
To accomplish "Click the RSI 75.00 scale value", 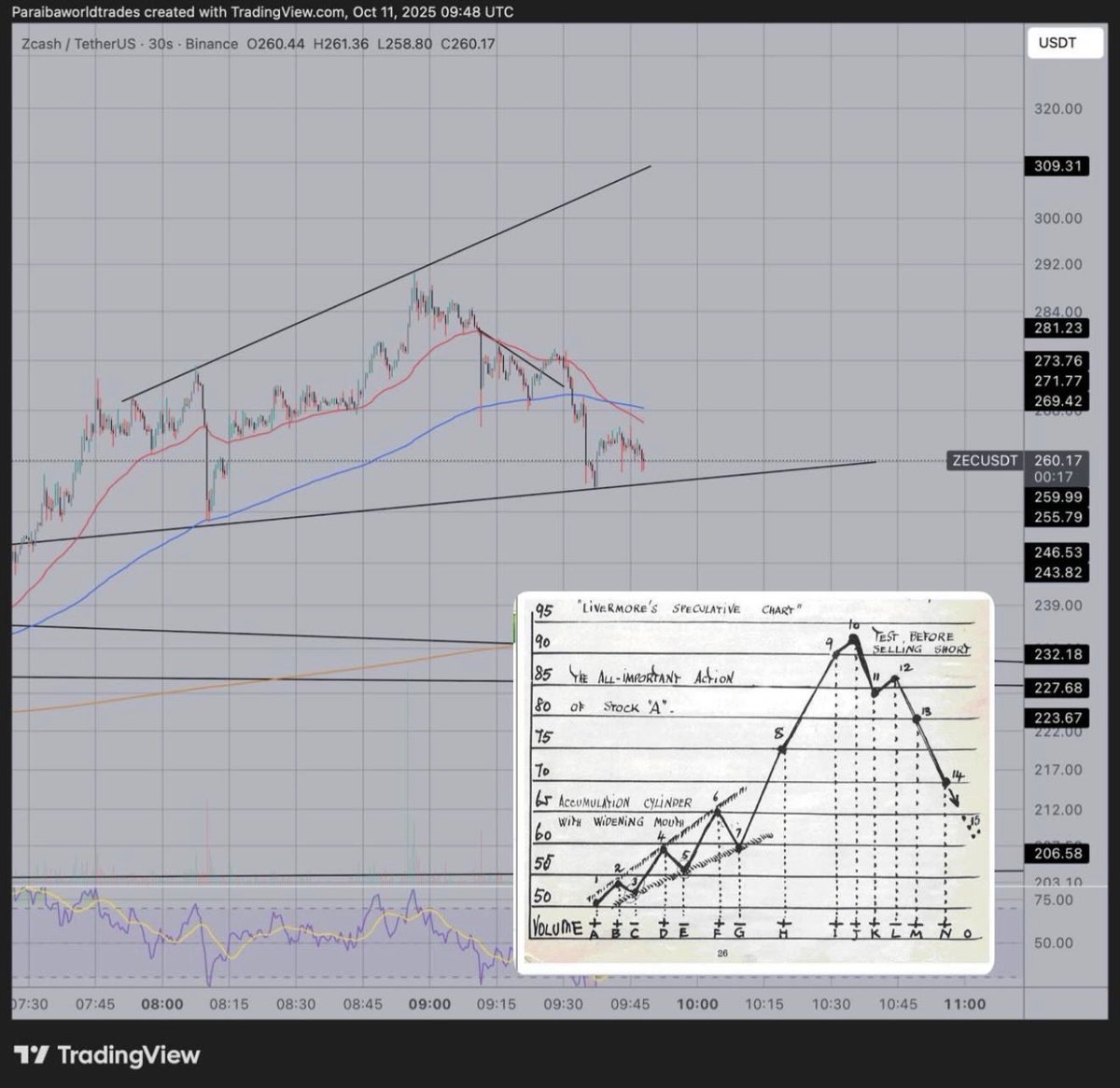I will tap(1054, 900).
